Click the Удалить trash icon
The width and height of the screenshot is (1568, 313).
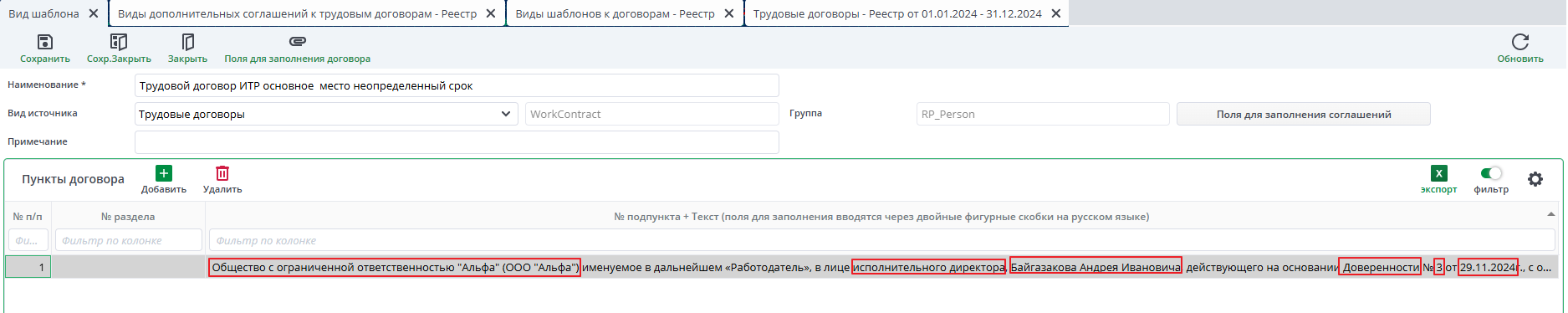coord(222,173)
